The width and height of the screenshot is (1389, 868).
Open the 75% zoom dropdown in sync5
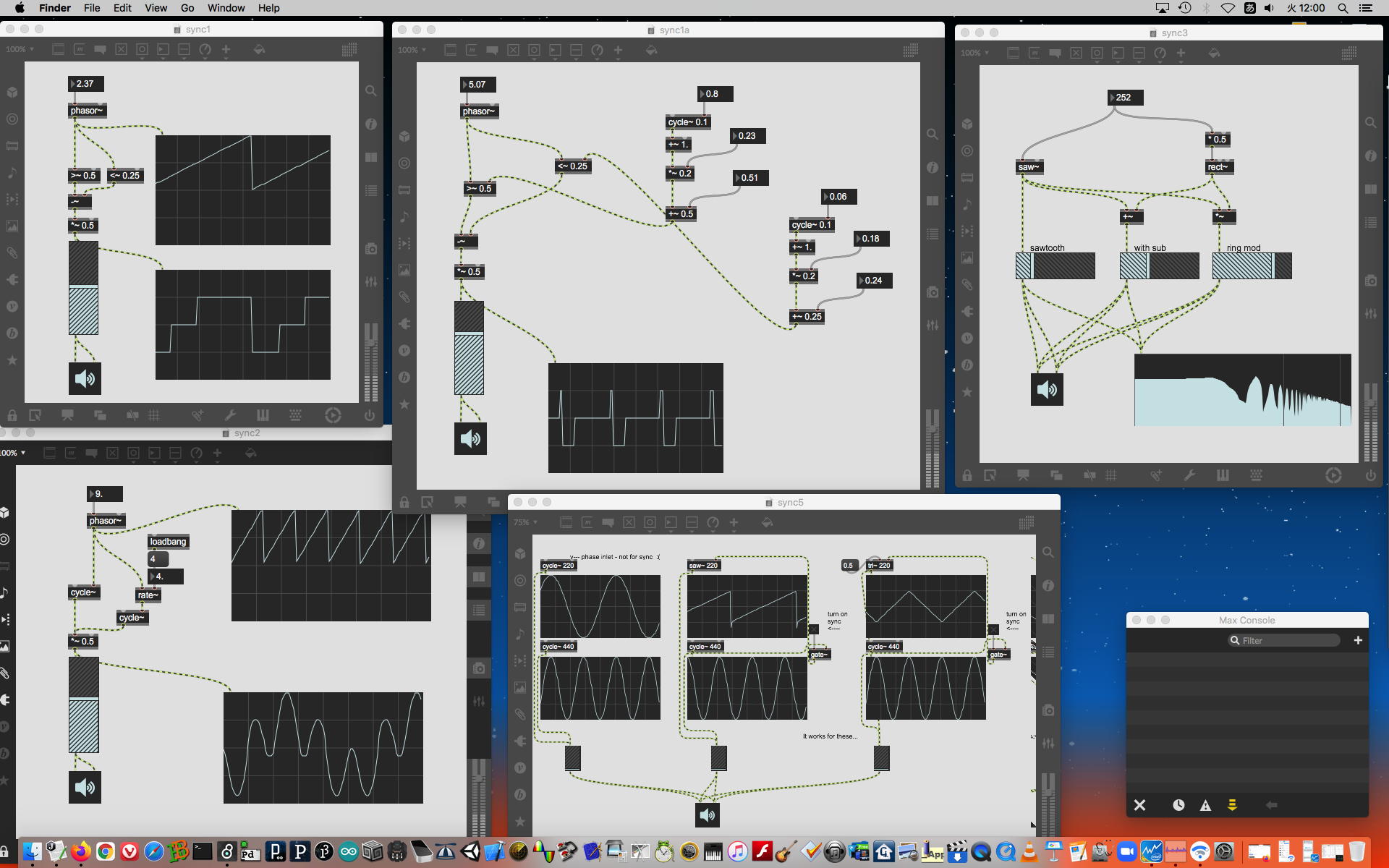pos(525,522)
